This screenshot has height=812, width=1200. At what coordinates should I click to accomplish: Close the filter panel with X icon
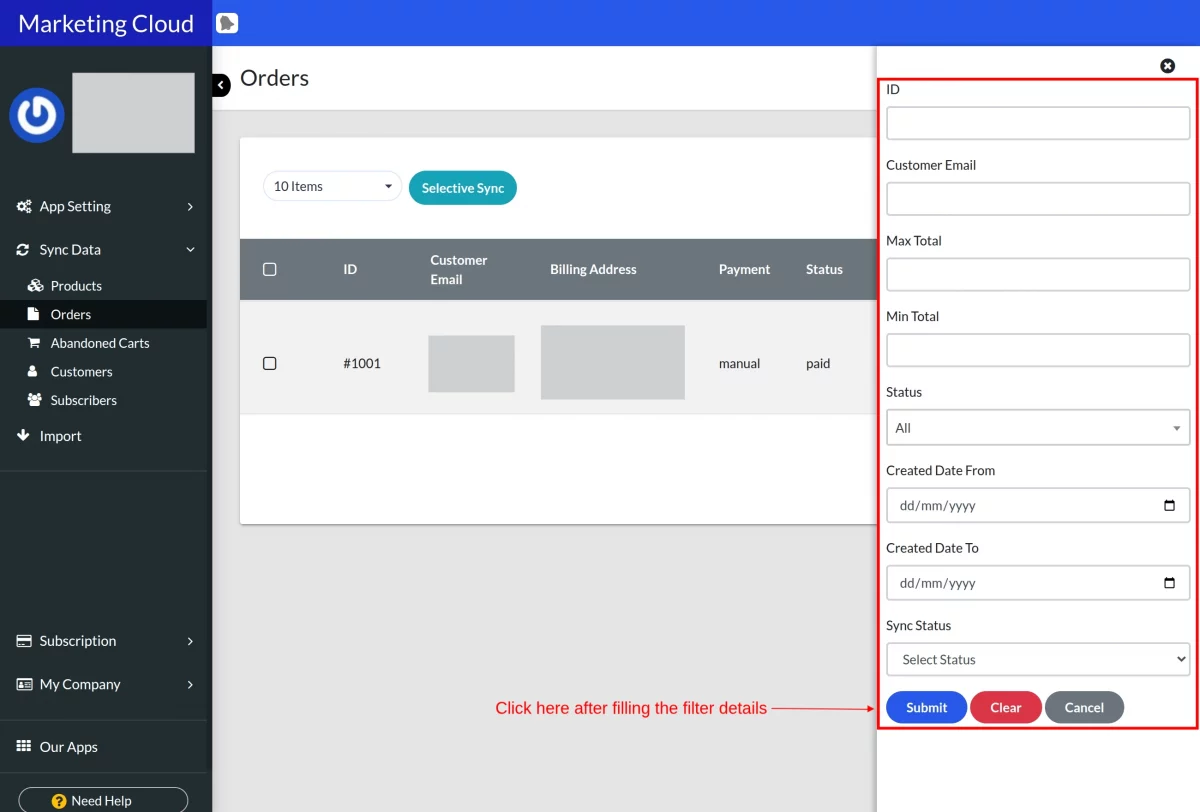click(1167, 66)
